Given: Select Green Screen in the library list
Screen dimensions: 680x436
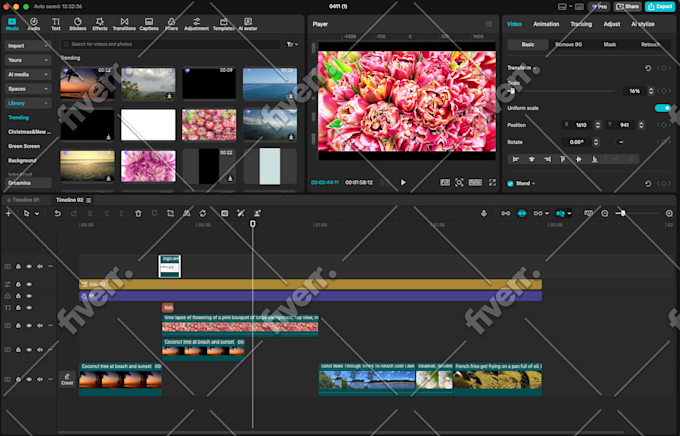Looking at the screenshot, I should pyautogui.click(x=24, y=146).
